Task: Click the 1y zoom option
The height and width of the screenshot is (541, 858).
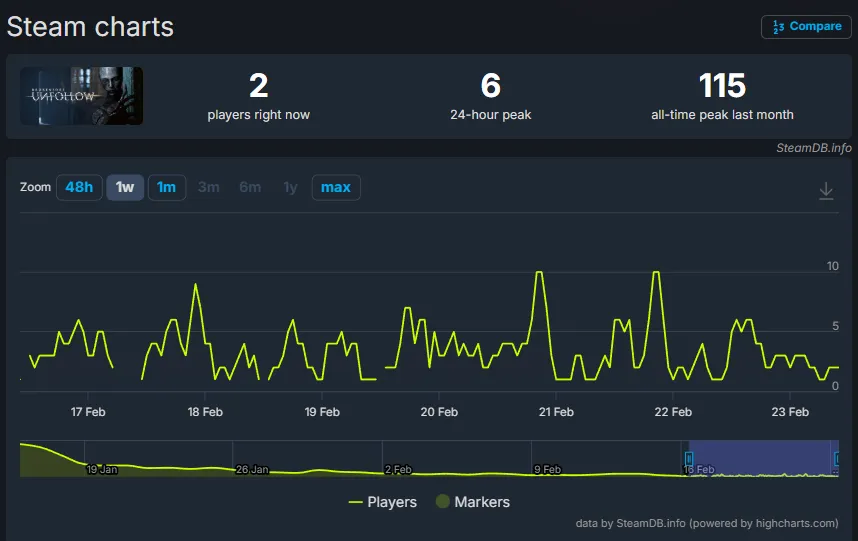Action: [290, 187]
